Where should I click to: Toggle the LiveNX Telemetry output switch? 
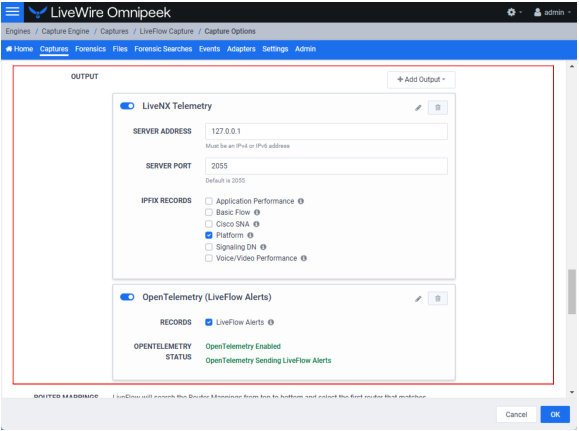127,106
